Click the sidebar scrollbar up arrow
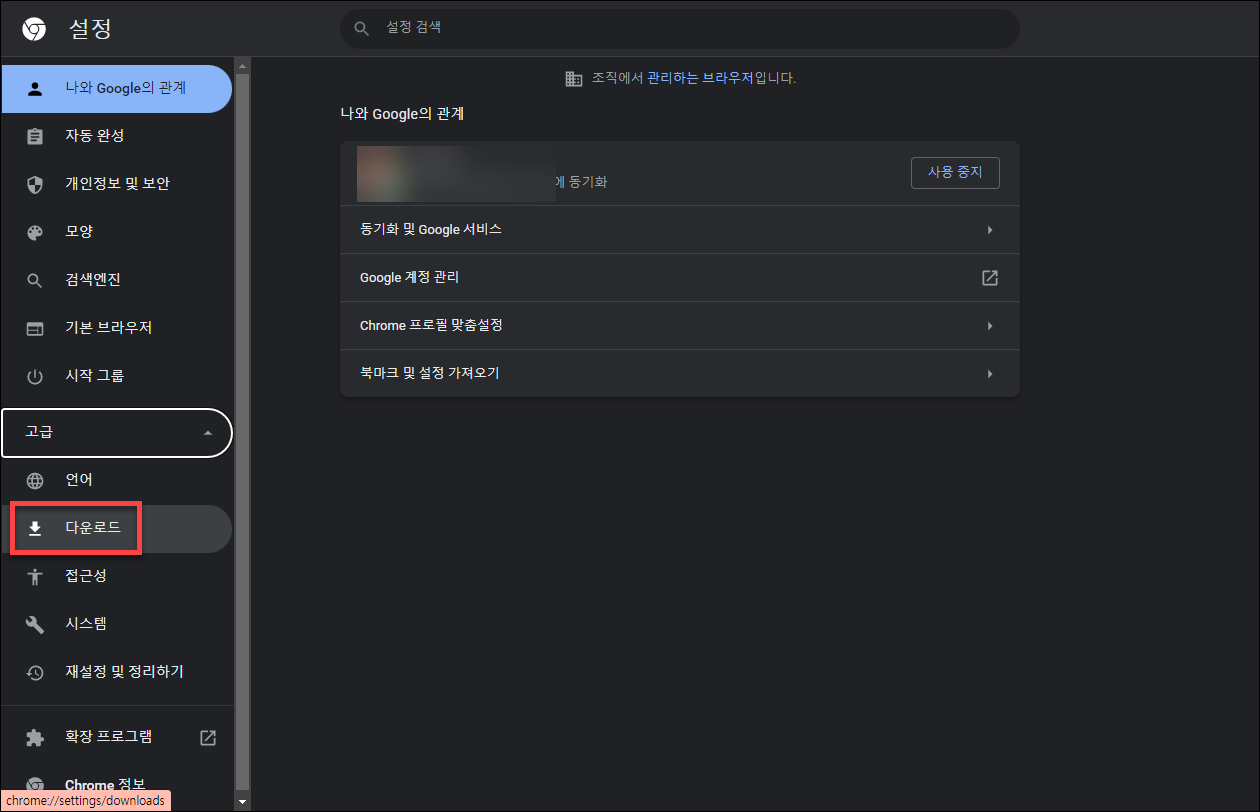1260x812 pixels. click(x=241, y=66)
